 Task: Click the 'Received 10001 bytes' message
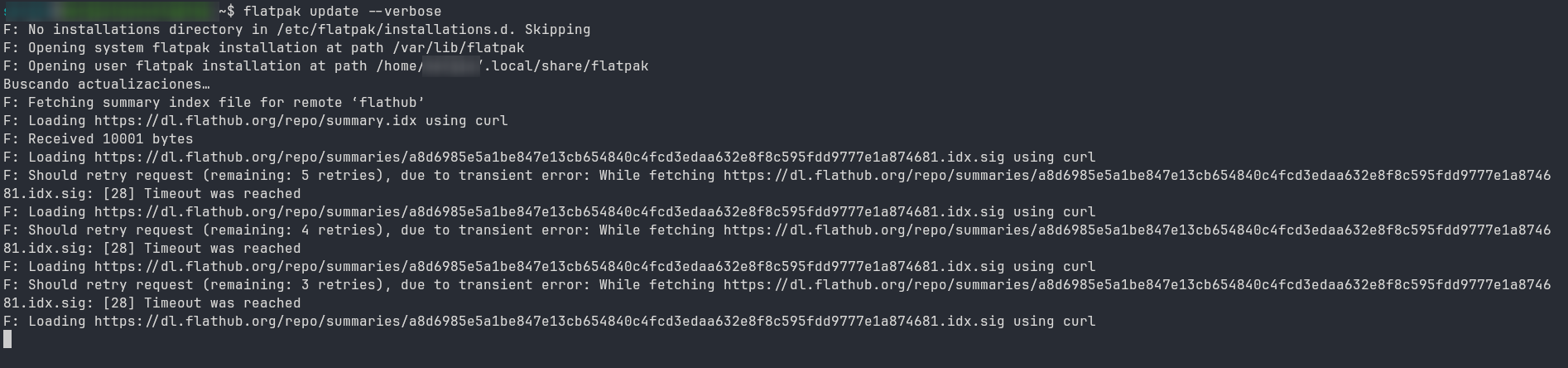click(x=110, y=139)
